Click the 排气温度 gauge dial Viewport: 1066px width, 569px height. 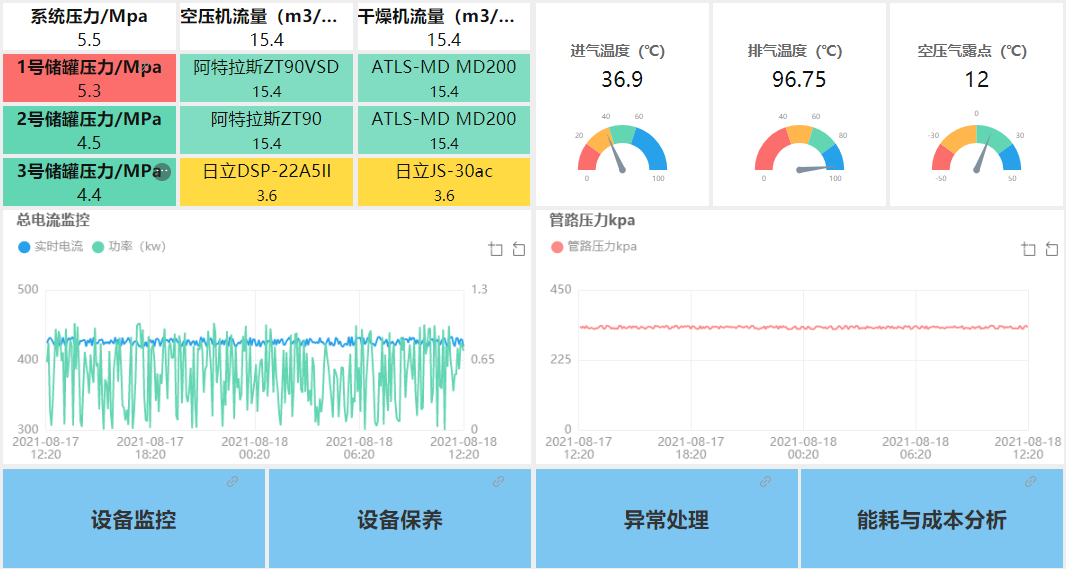[x=800, y=148]
